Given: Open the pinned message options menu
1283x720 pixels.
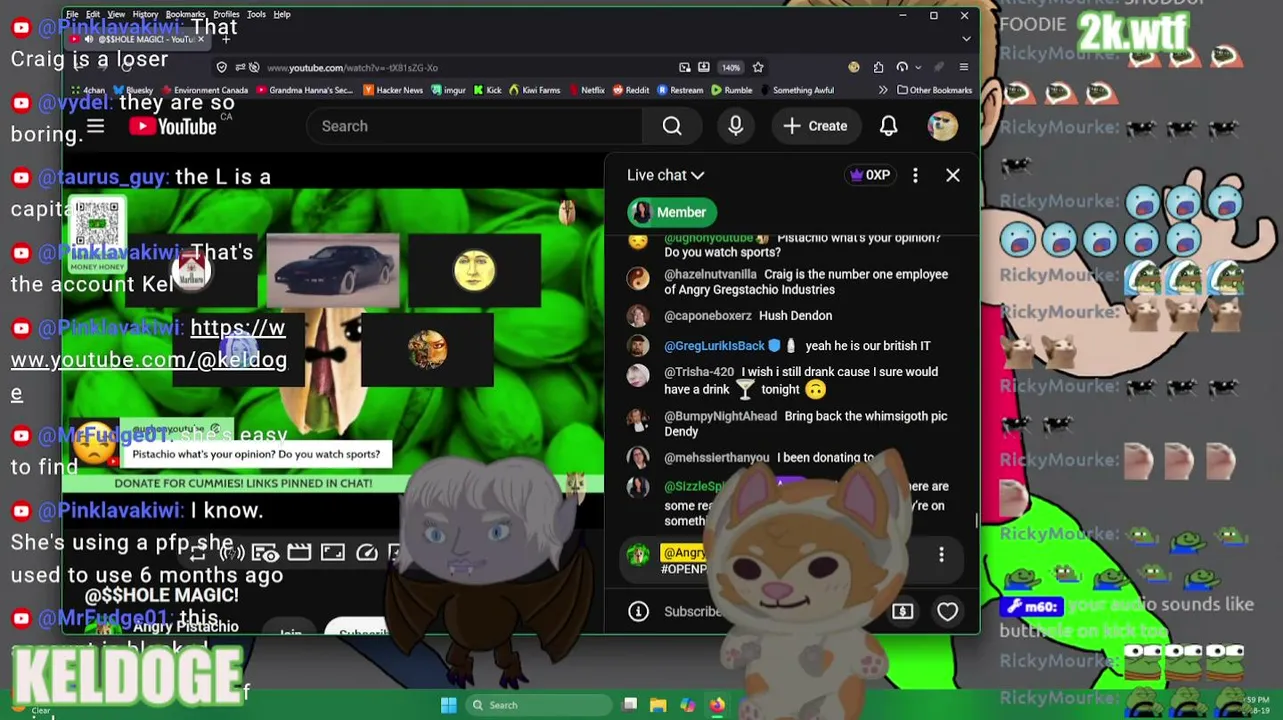Looking at the screenshot, I should click(941, 555).
